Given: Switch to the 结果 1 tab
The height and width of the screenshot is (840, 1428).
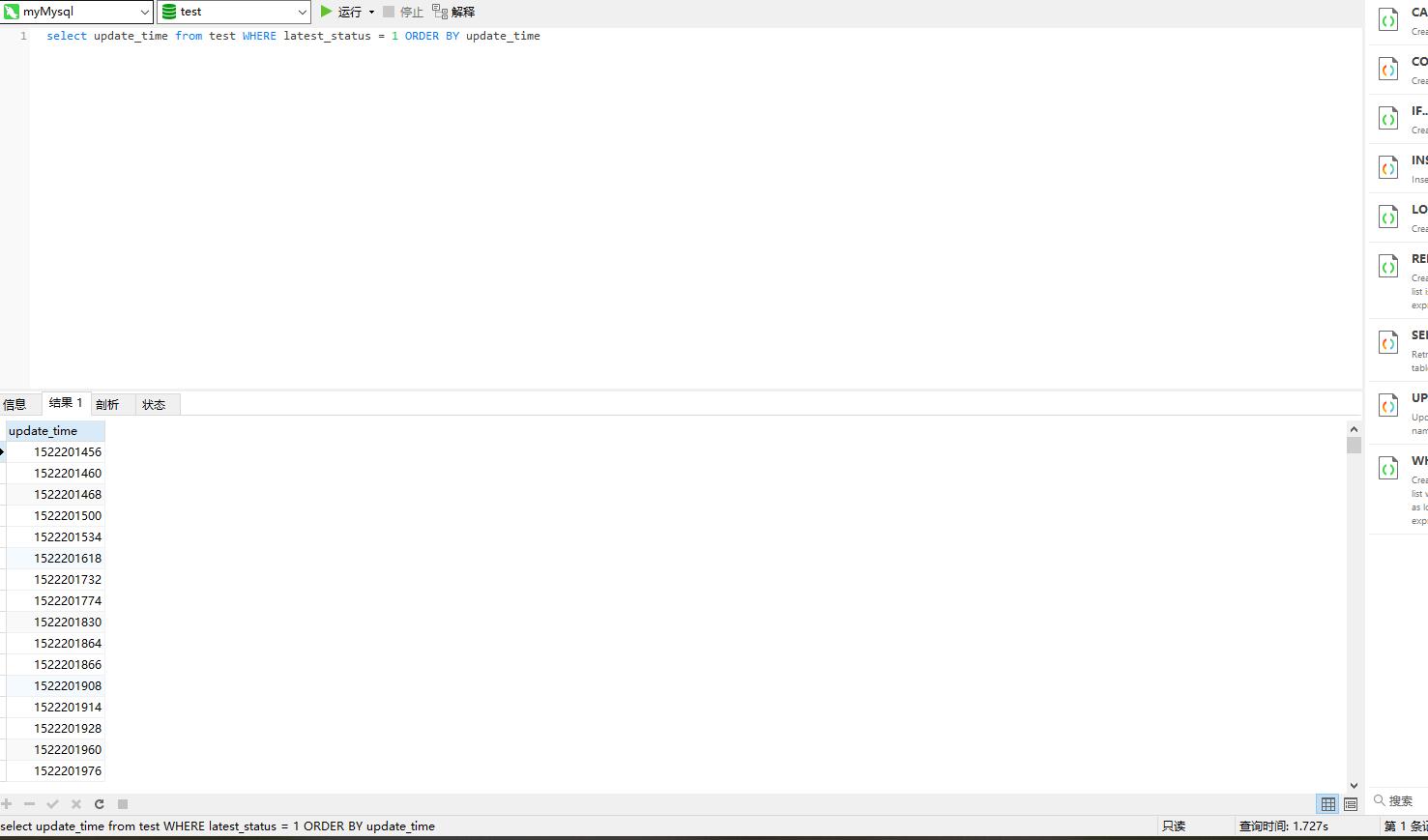Looking at the screenshot, I should pos(66,403).
